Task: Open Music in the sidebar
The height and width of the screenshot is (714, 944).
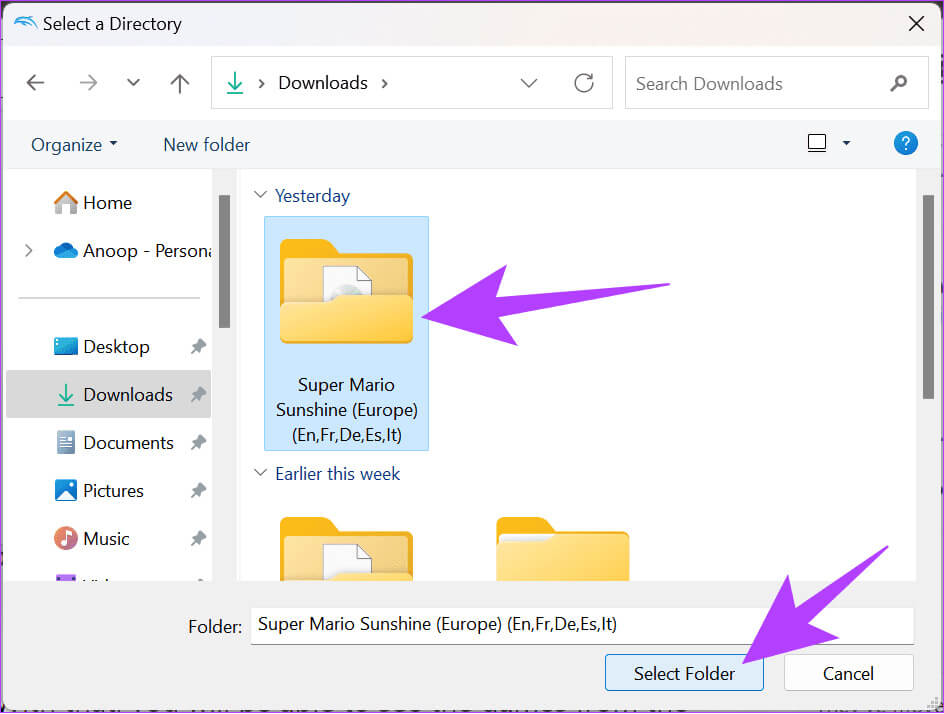Action: [x=92, y=538]
